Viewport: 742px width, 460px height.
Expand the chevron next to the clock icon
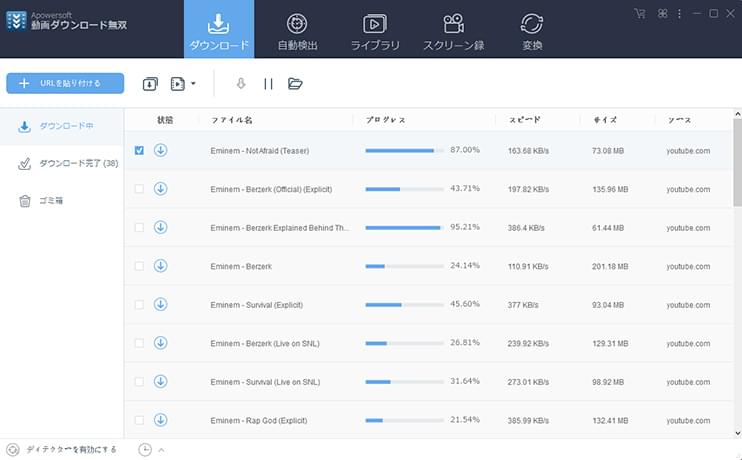tap(161, 450)
